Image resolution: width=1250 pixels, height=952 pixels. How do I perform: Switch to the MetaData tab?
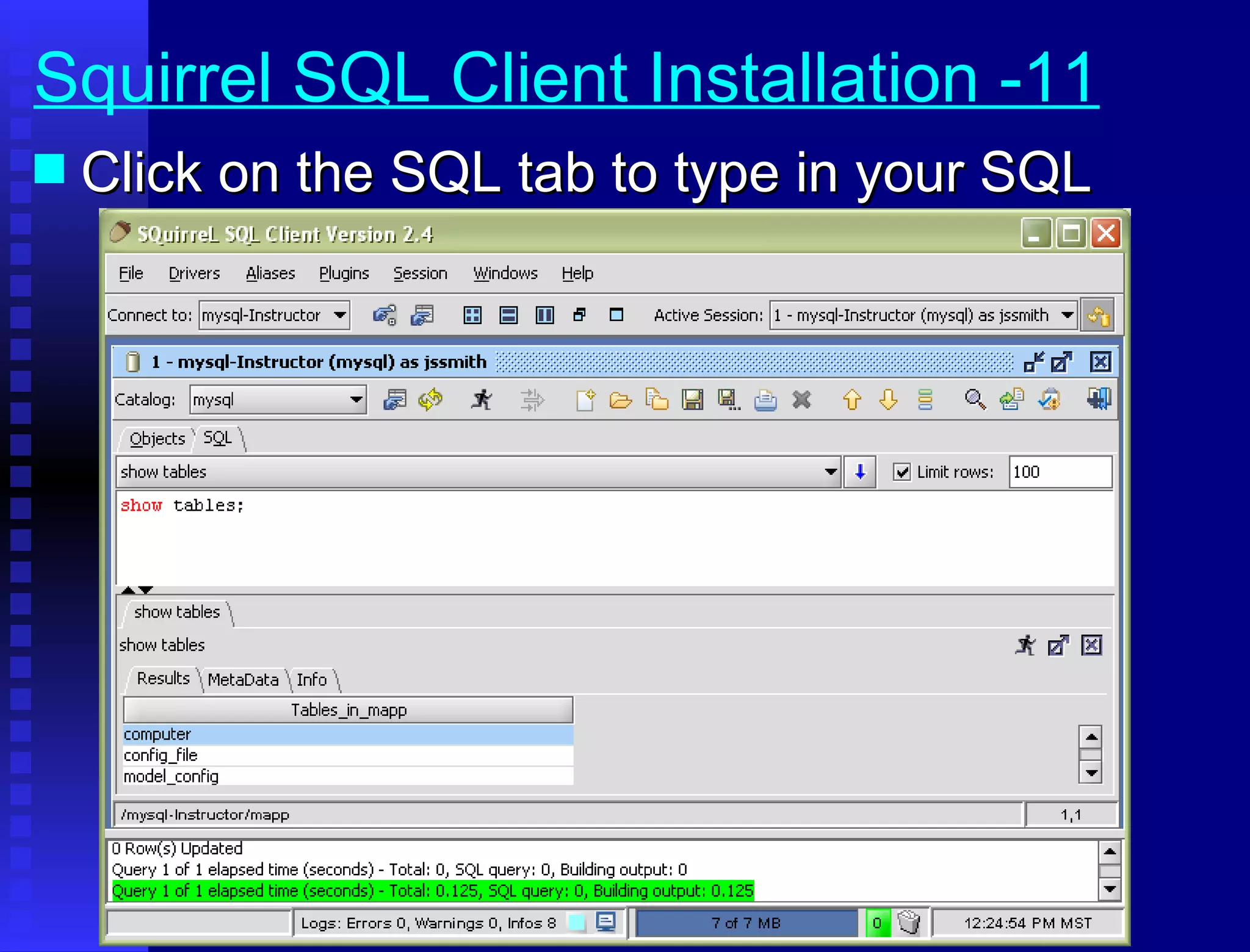coord(243,680)
